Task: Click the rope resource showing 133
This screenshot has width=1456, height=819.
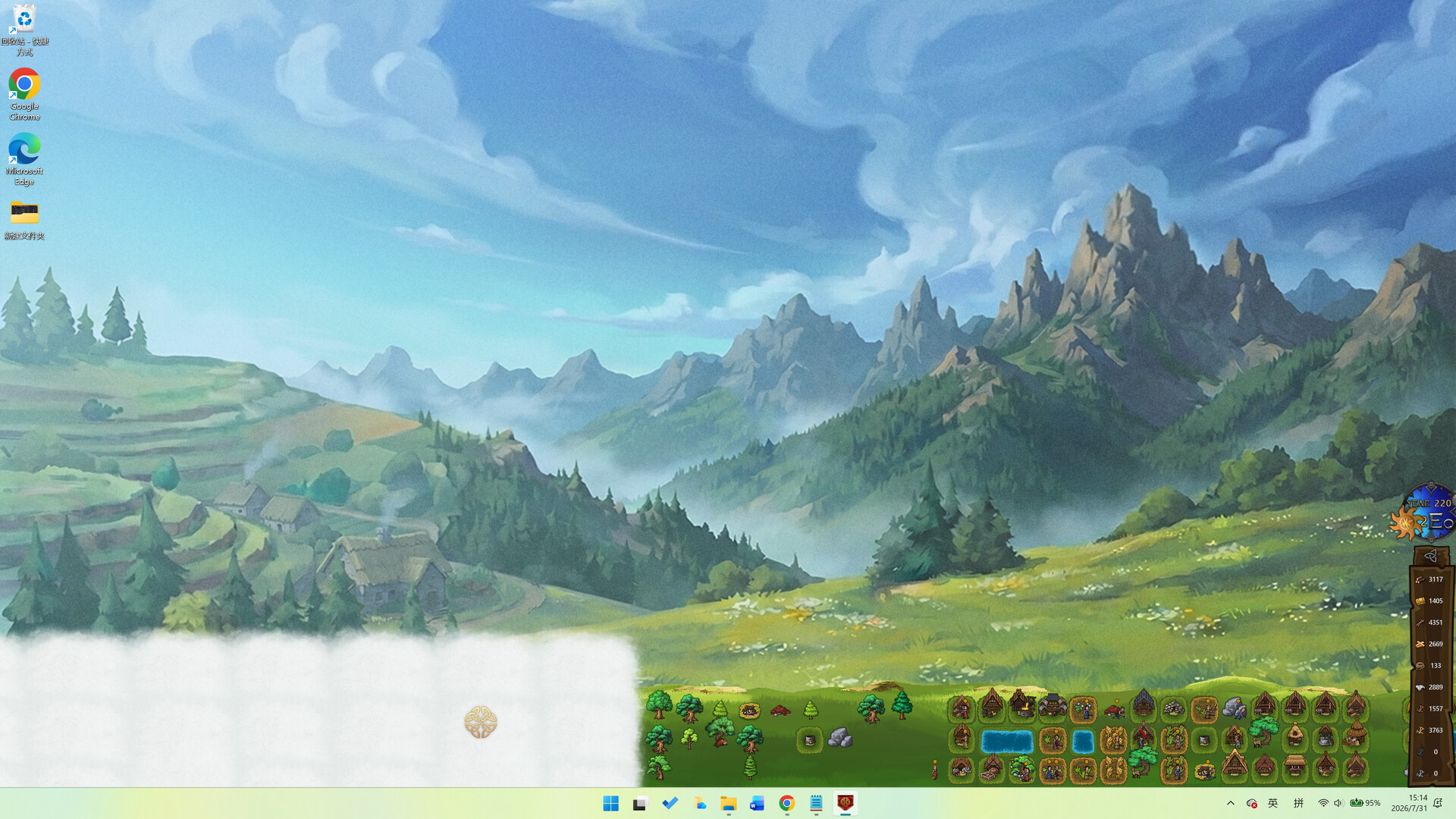Action: [1429, 666]
